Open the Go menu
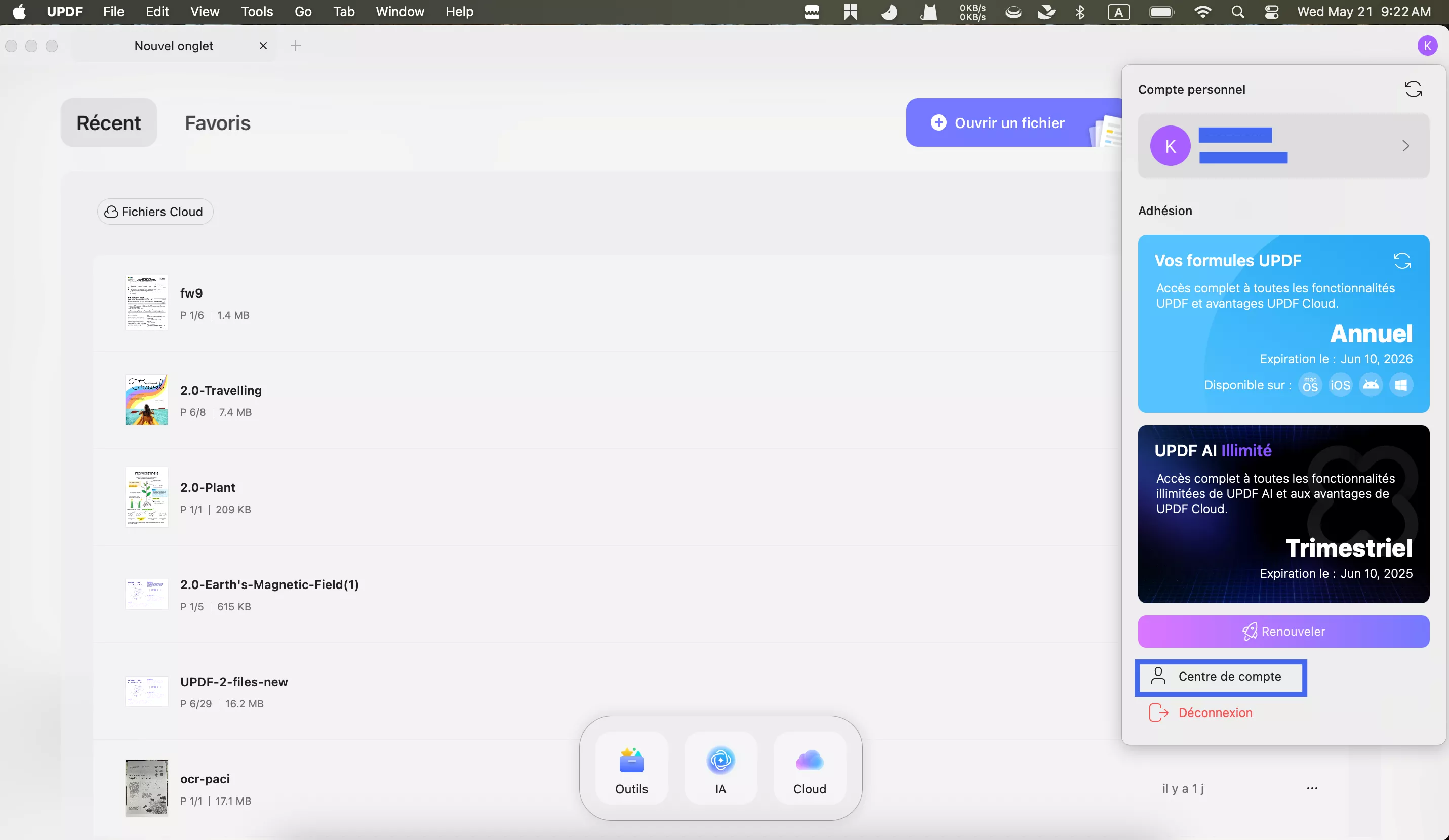 pos(303,12)
